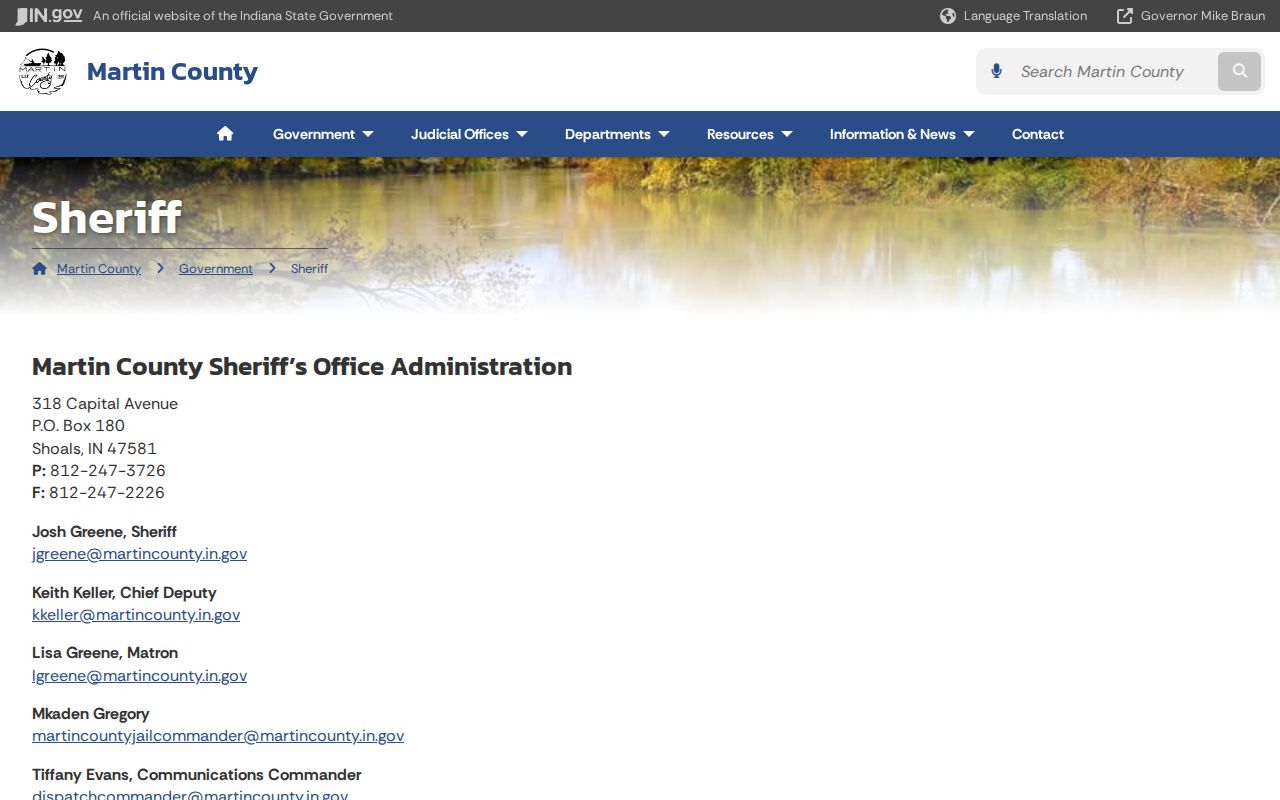
Task: Expand the Judicial Offices dropdown arrow
Action: click(522, 134)
